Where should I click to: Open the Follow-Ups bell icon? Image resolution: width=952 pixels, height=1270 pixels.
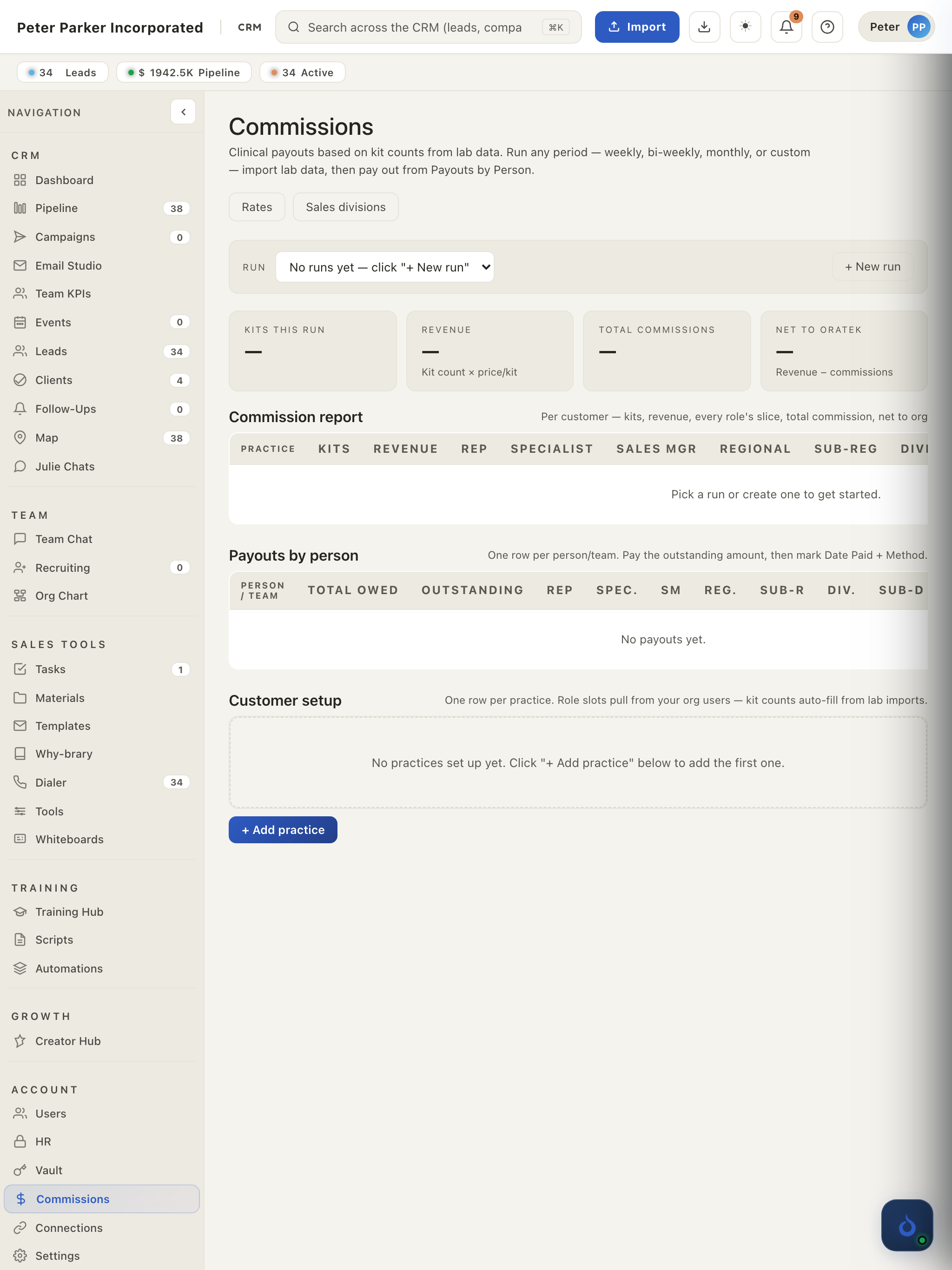coord(20,409)
